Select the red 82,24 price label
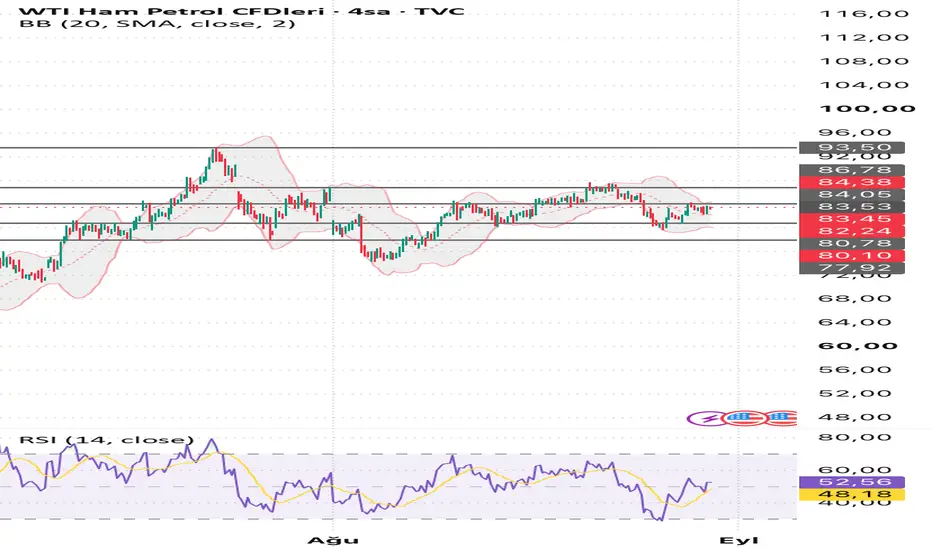Image resolution: width=932 pixels, height=550 pixels. point(852,231)
